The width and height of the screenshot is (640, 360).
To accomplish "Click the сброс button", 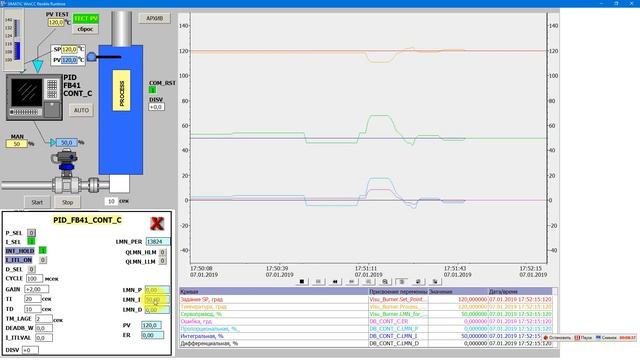I will [86, 29].
